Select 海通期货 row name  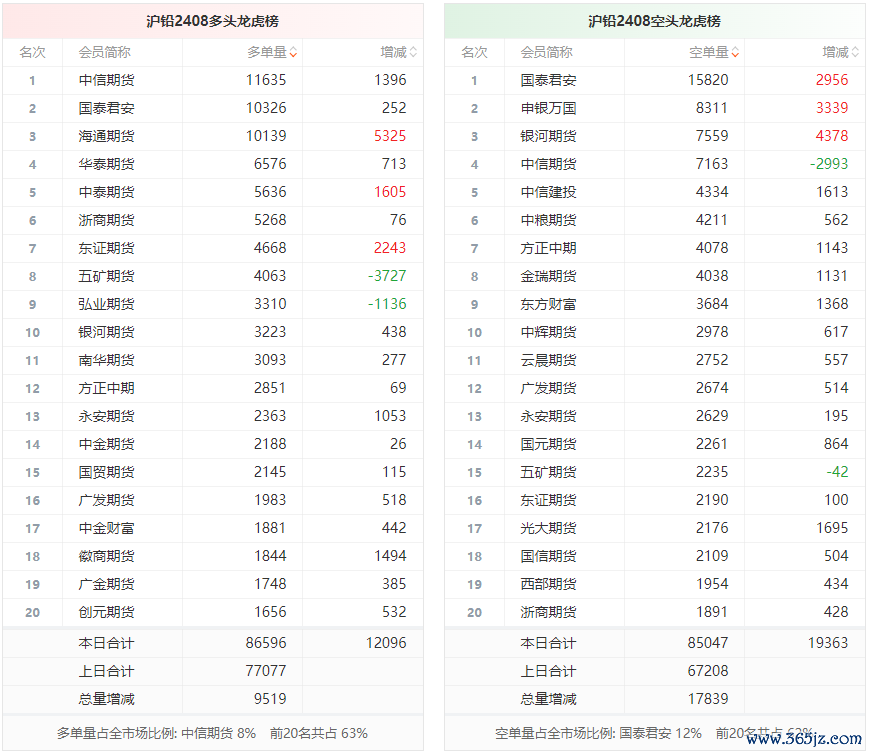[106, 136]
